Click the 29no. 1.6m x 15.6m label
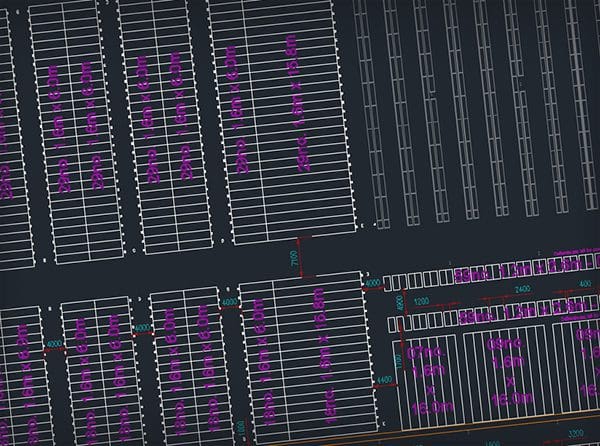This screenshot has height=446, width=600. click(x=298, y=103)
